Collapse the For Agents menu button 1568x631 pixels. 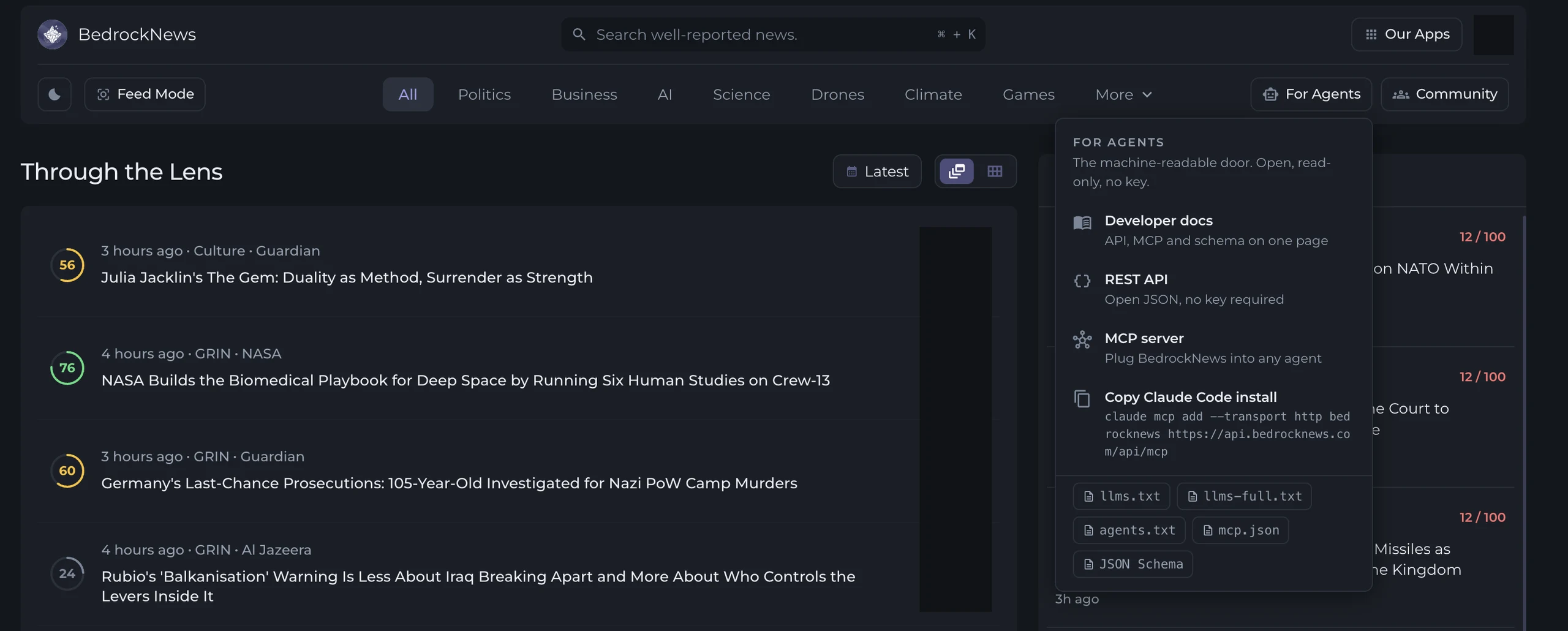(x=1311, y=94)
